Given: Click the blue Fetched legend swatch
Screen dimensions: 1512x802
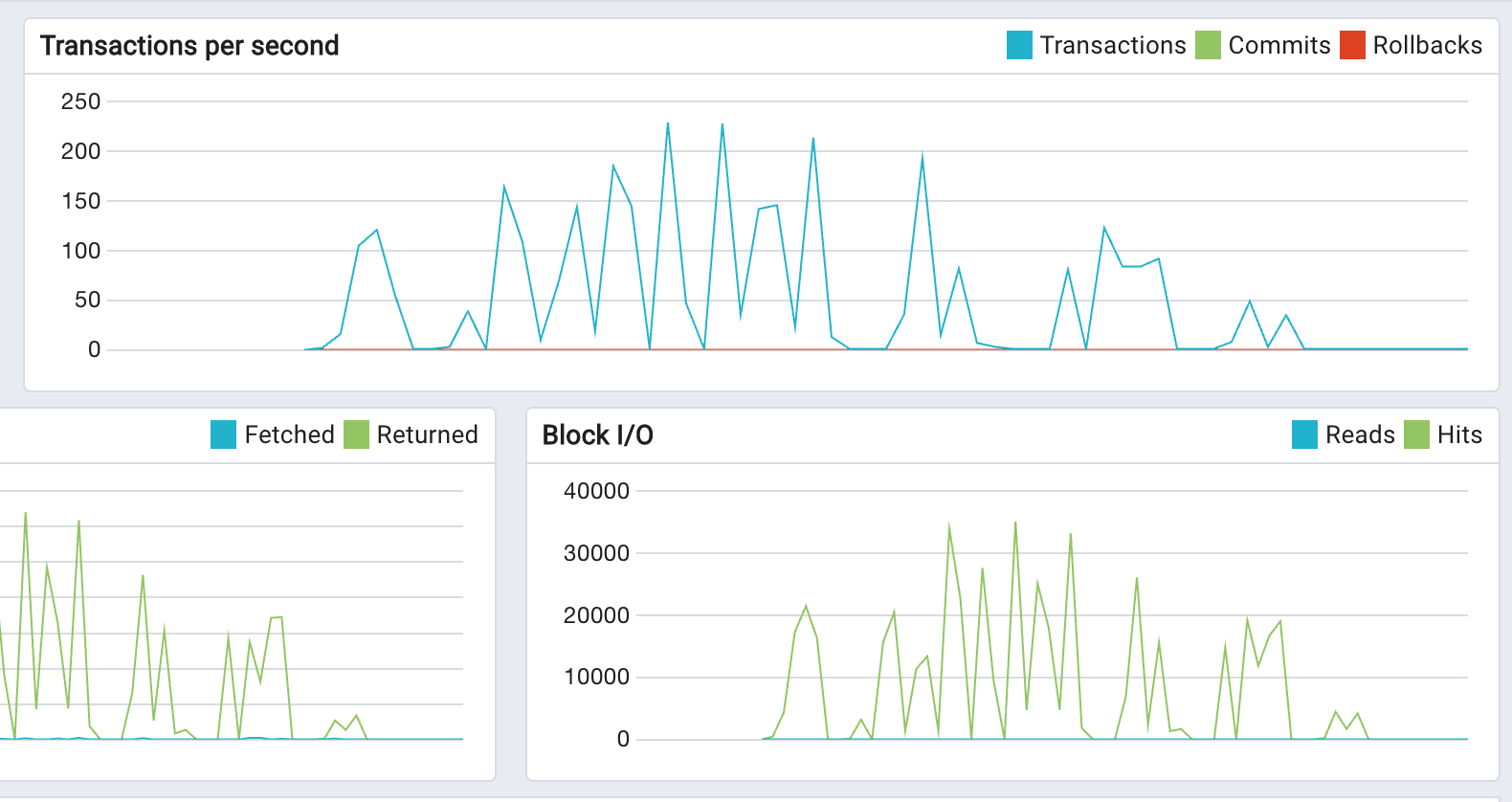Looking at the screenshot, I should 223,434.
